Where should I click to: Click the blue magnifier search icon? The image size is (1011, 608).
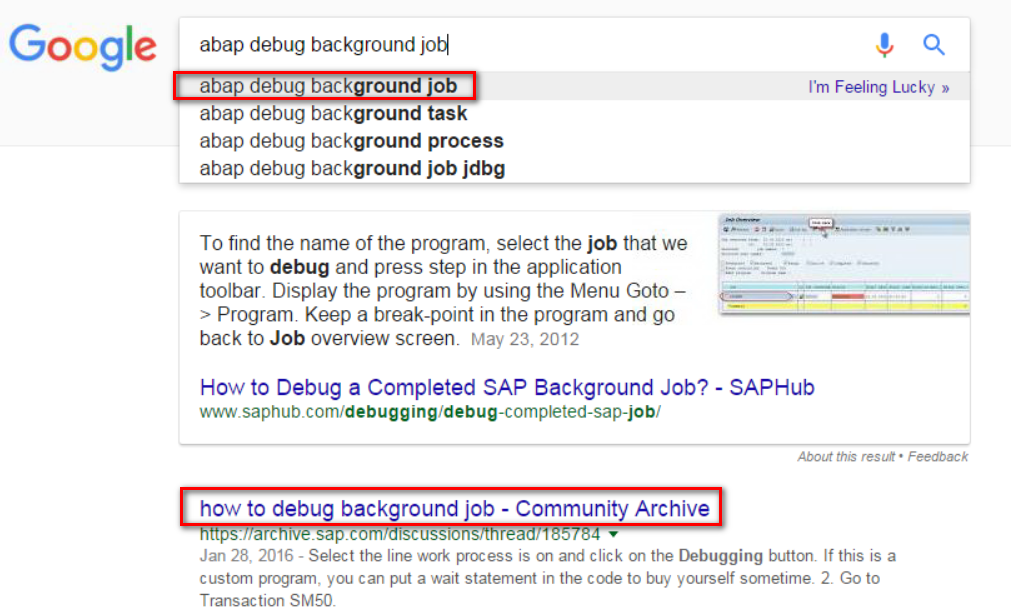click(x=934, y=44)
